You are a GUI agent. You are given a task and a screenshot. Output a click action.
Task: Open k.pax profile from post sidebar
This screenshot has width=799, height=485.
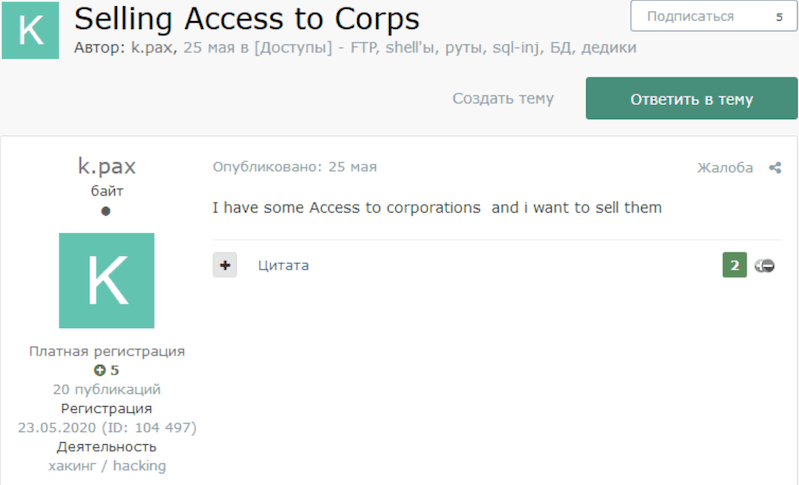point(106,167)
